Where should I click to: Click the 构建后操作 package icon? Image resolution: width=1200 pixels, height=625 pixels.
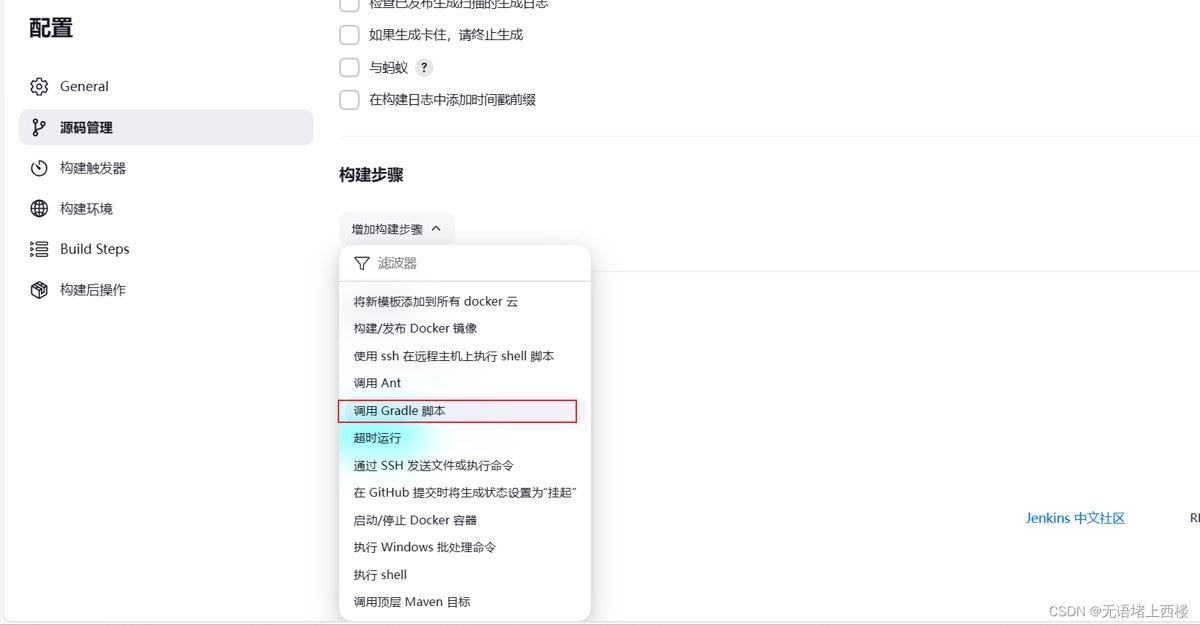coord(39,290)
